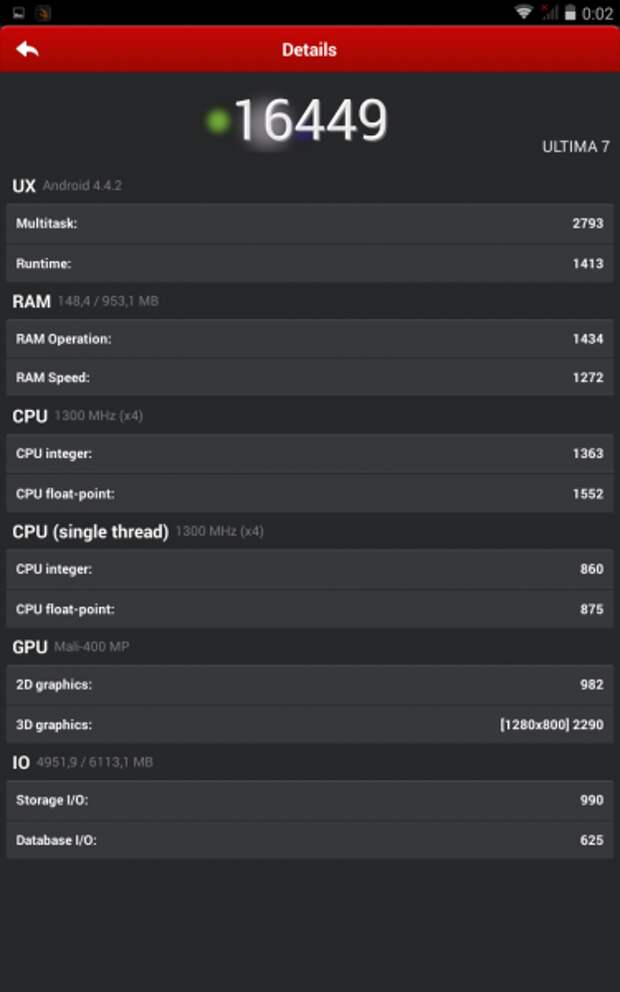
Task: Select the Multitask score row
Action: [310, 223]
